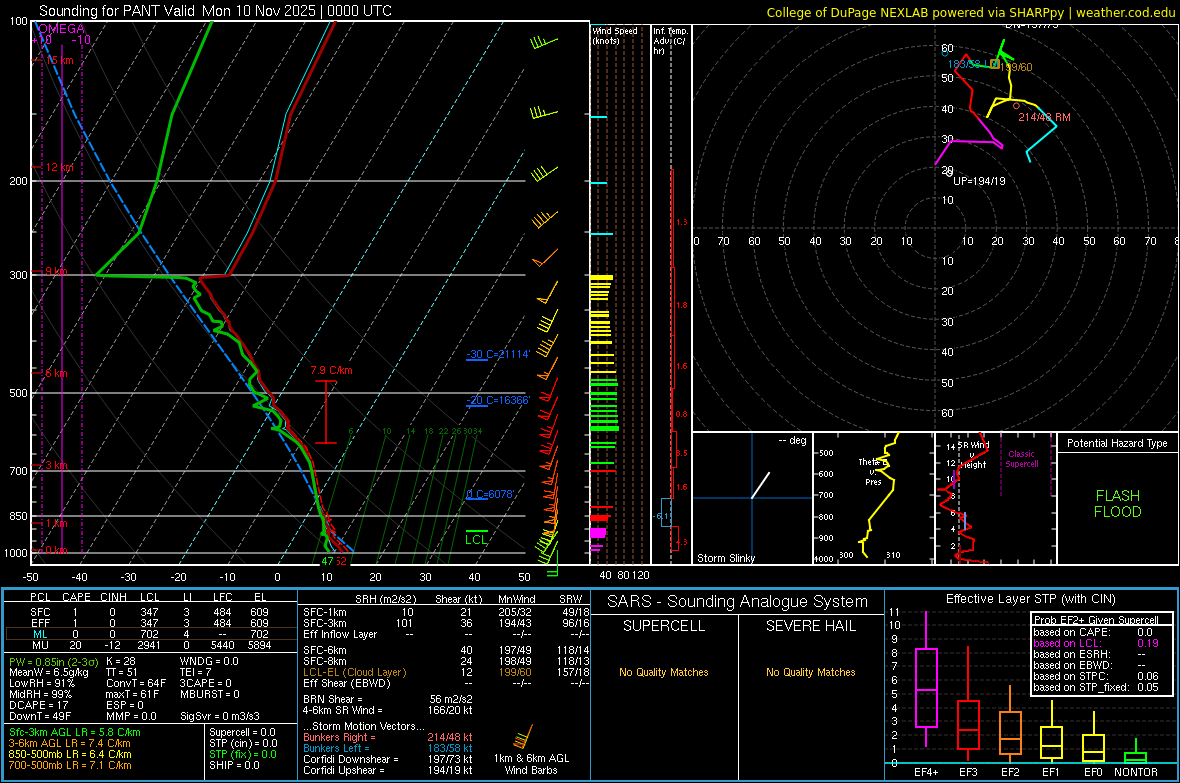
Task: Click the red 7.9 C/km lapse rate label
Action: pyautogui.click(x=331, y=370)
